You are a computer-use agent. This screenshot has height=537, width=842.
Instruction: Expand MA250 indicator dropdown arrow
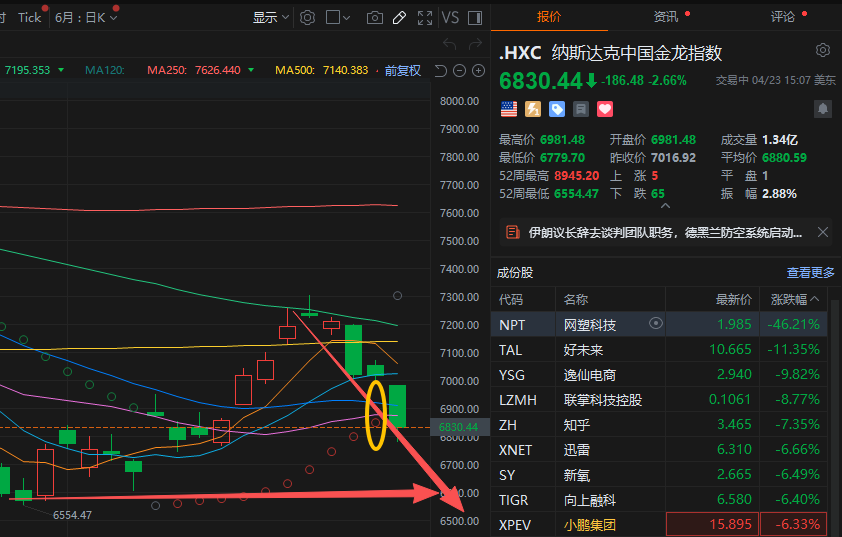(251, 70)
